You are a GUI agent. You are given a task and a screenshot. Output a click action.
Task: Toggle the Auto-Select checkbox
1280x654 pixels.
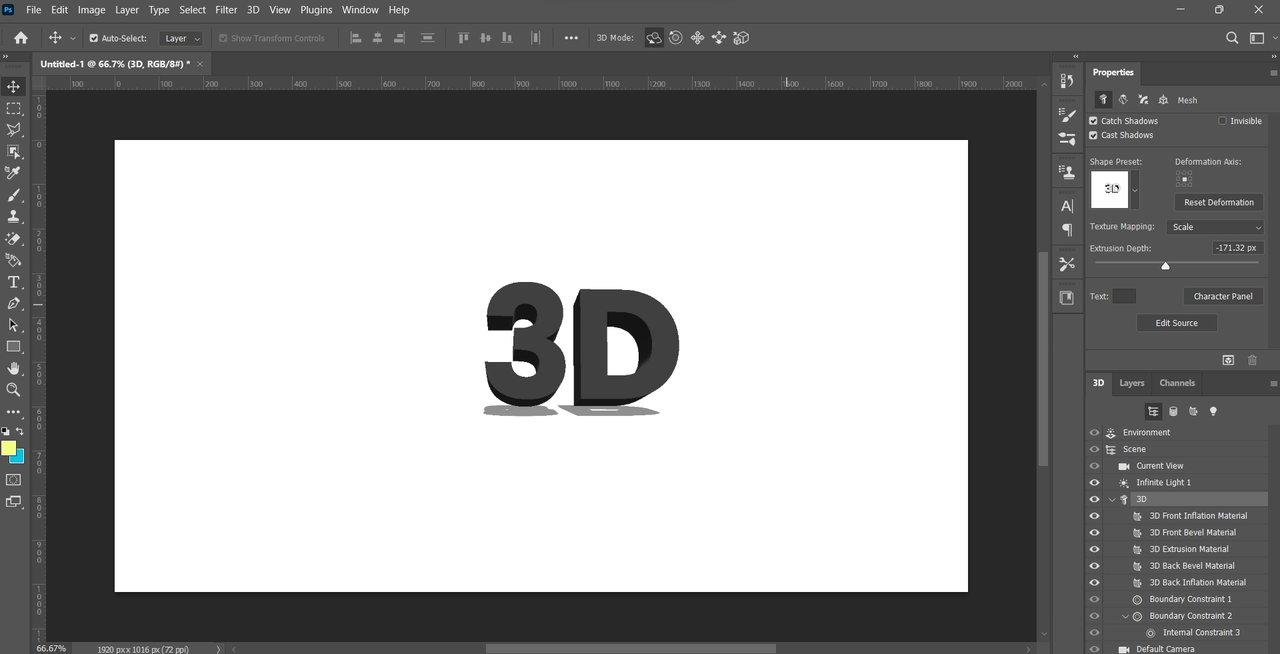pyautogui.click(x=94, y=38)
